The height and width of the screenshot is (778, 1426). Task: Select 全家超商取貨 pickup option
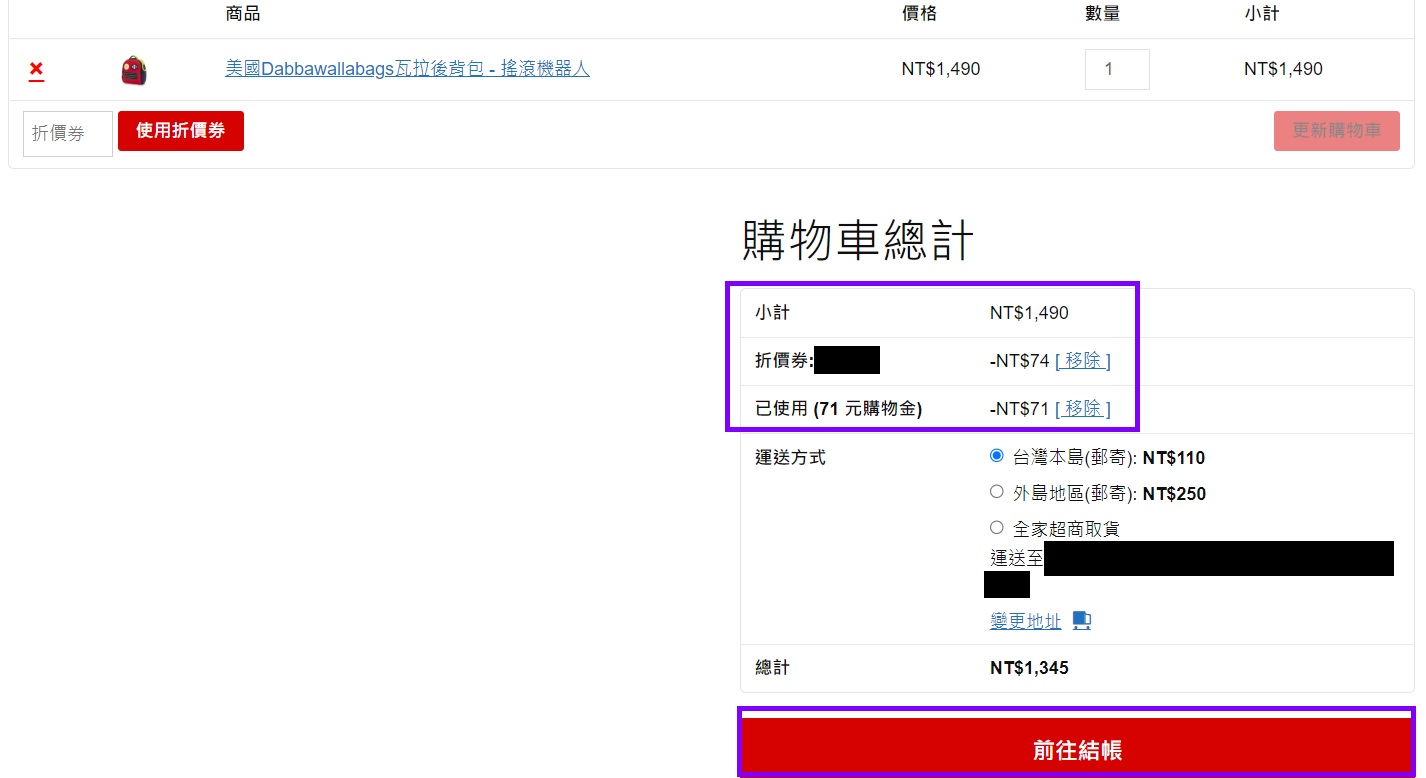(996, 528)
